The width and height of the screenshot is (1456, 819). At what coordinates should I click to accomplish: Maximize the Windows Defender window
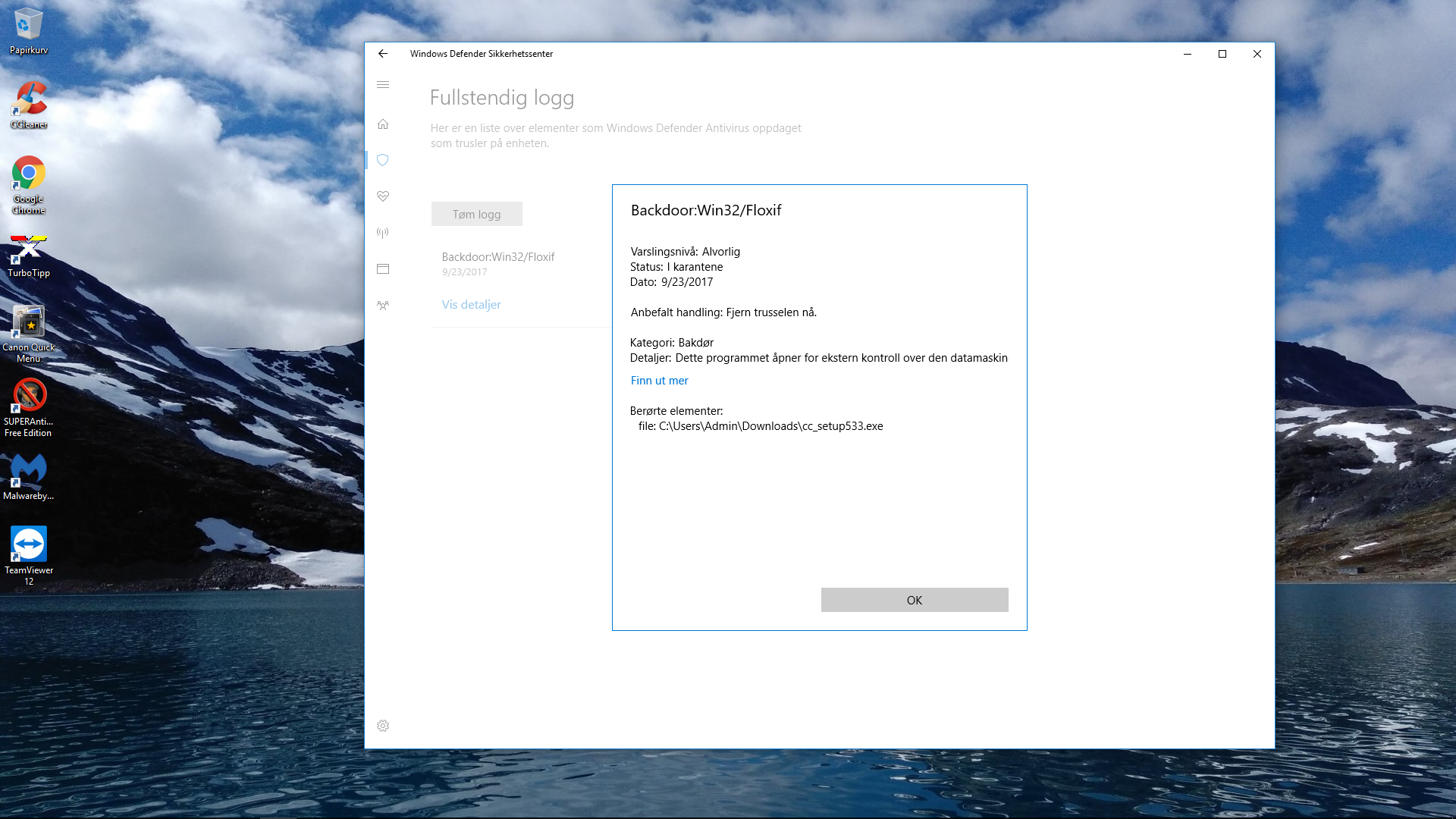click(x=1222, y=54)
